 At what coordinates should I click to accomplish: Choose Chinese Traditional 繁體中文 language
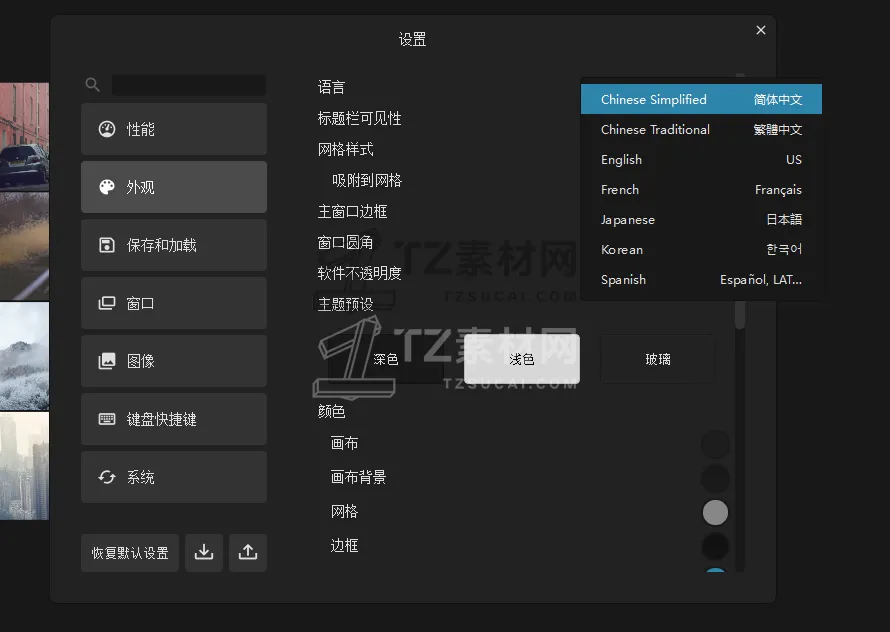pos(701,129)
